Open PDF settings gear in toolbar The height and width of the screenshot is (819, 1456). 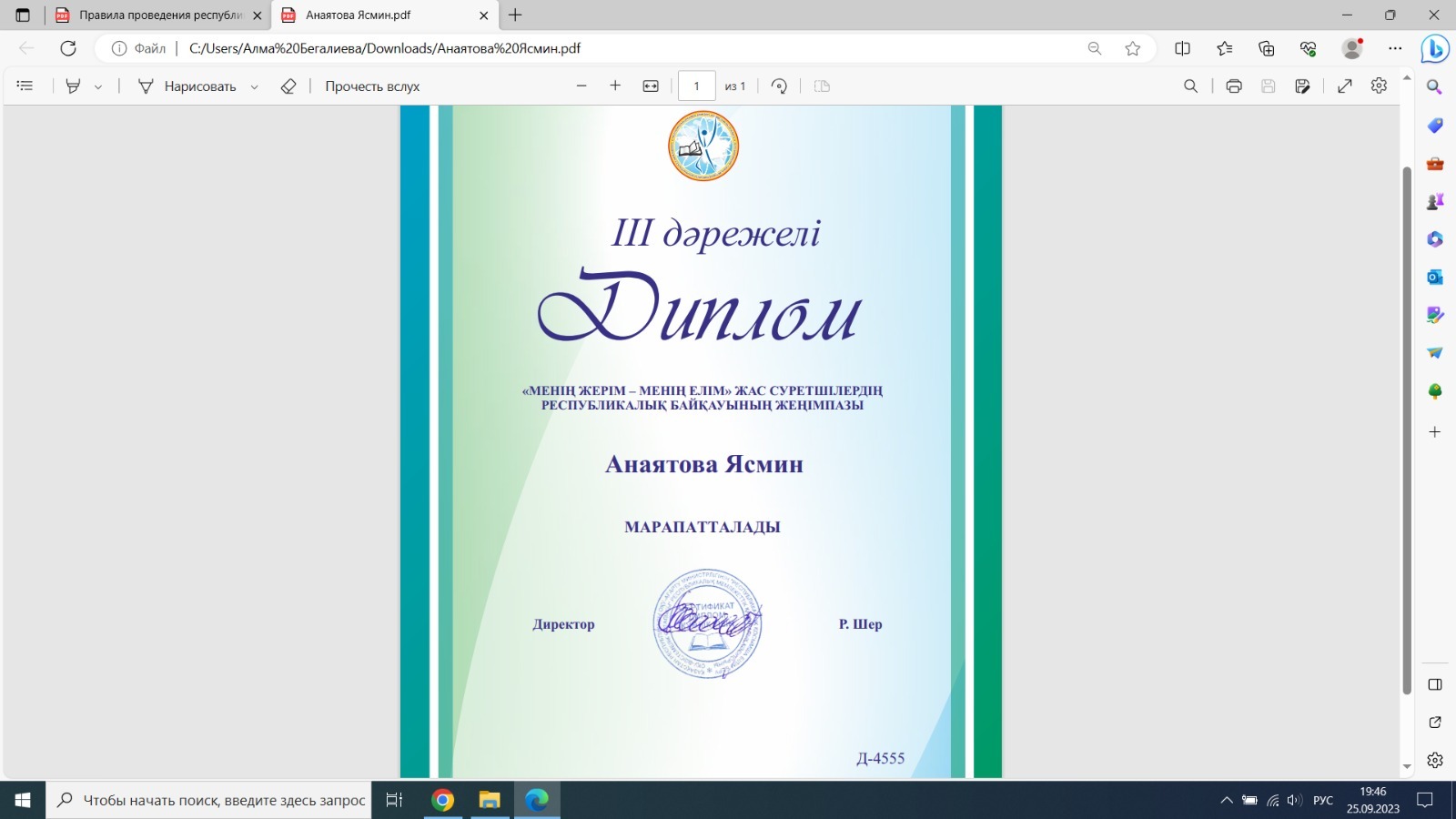pos(1379,86)
